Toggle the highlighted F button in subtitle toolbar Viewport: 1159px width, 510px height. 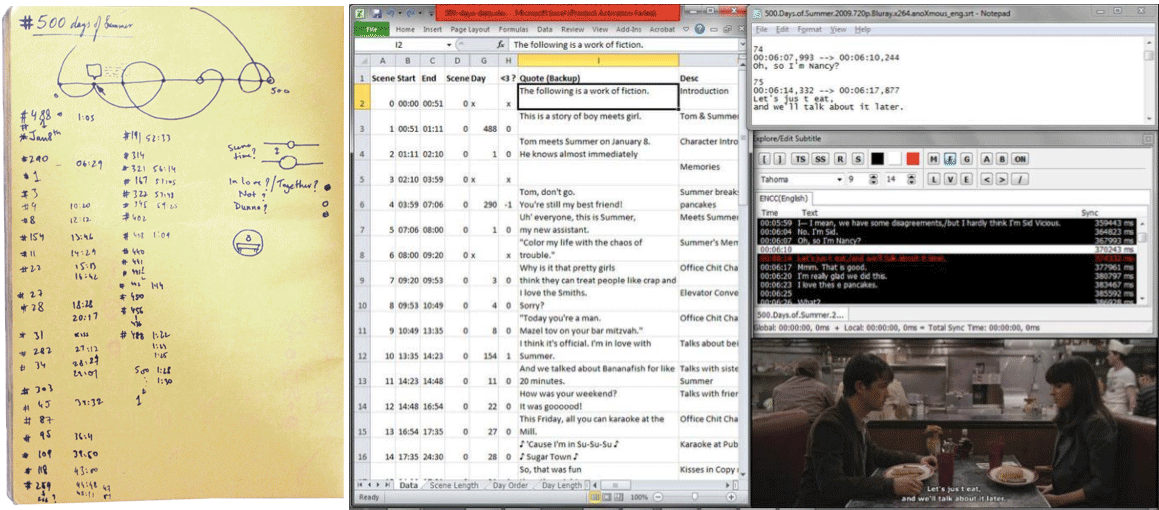coord(951,159)
